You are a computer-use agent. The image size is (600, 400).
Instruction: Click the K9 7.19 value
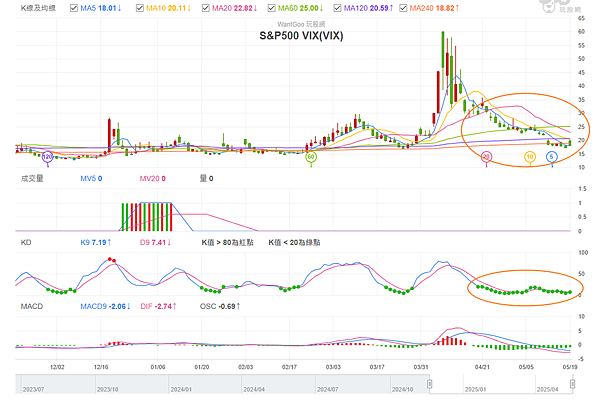coord(96,242)
